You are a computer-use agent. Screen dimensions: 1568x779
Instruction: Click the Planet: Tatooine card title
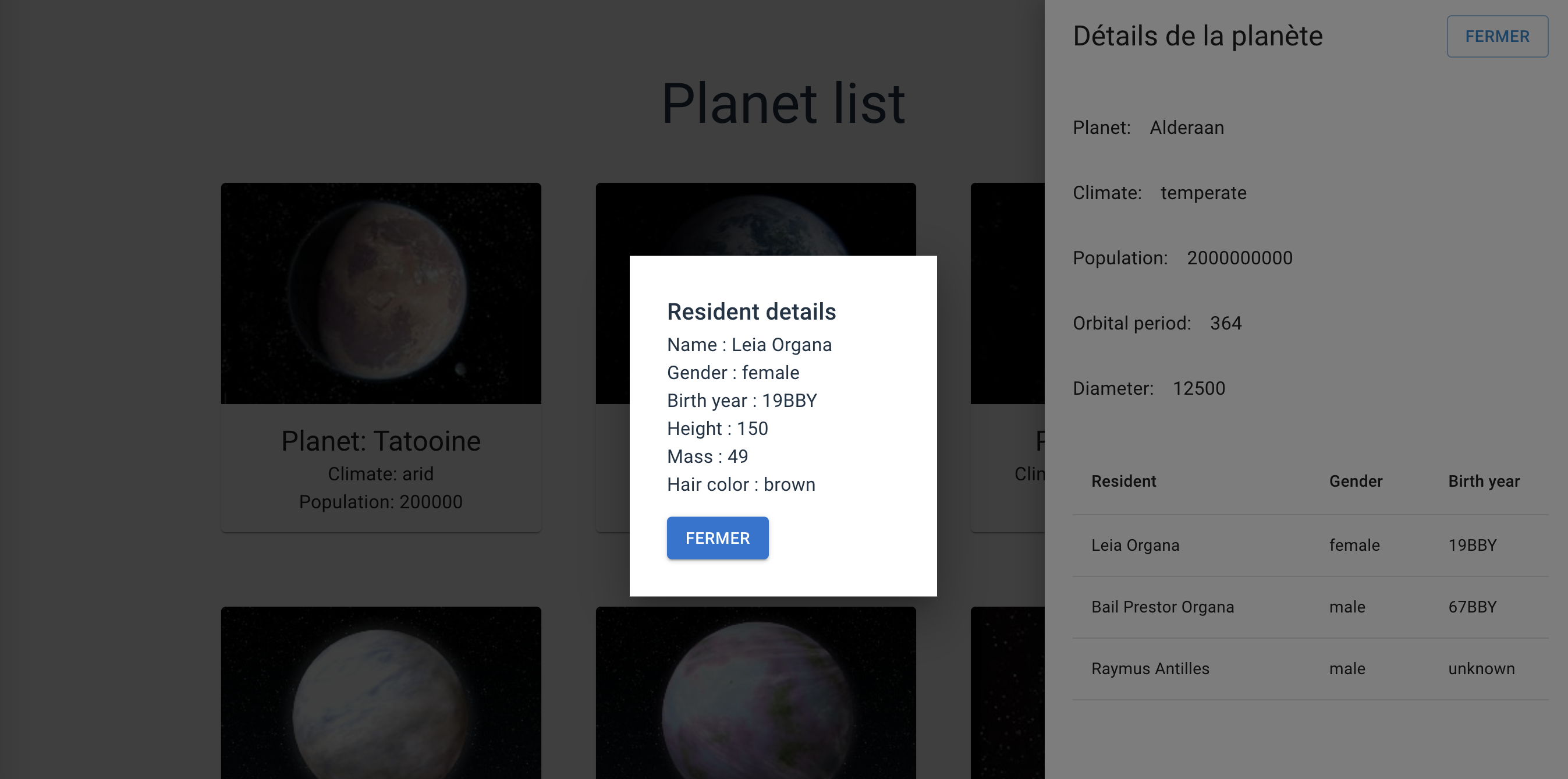tap(381, 441)
